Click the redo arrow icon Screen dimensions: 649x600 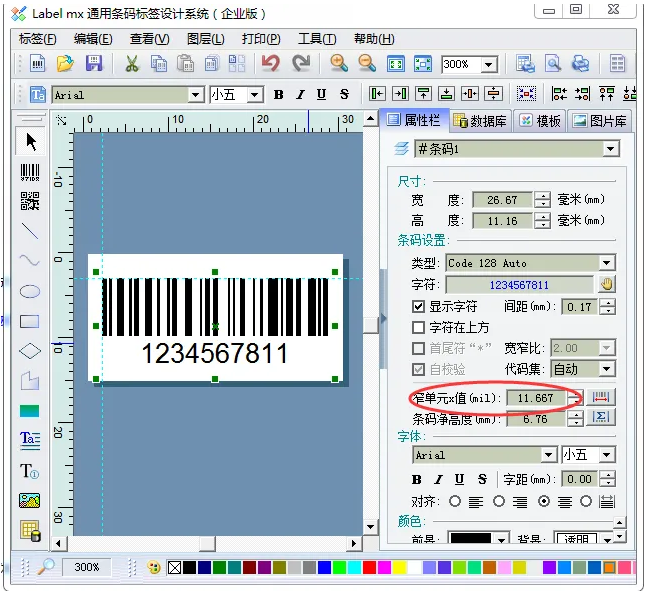pos(301,64)
